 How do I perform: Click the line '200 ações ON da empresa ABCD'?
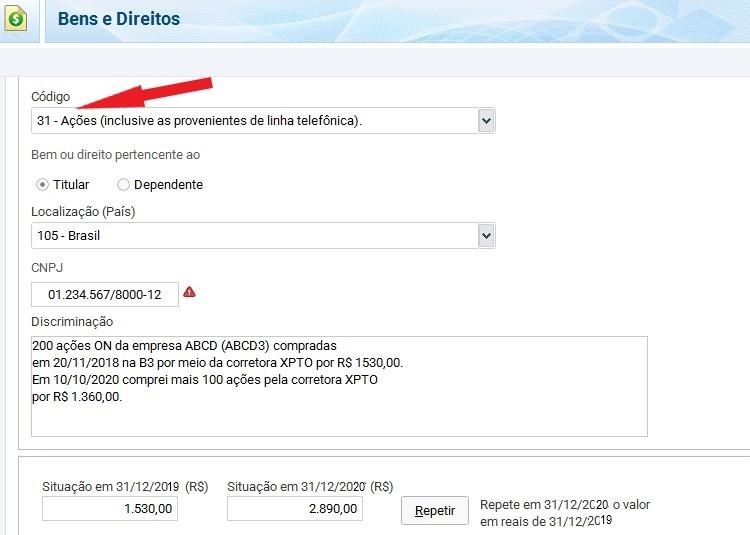(x=185, y=346)
